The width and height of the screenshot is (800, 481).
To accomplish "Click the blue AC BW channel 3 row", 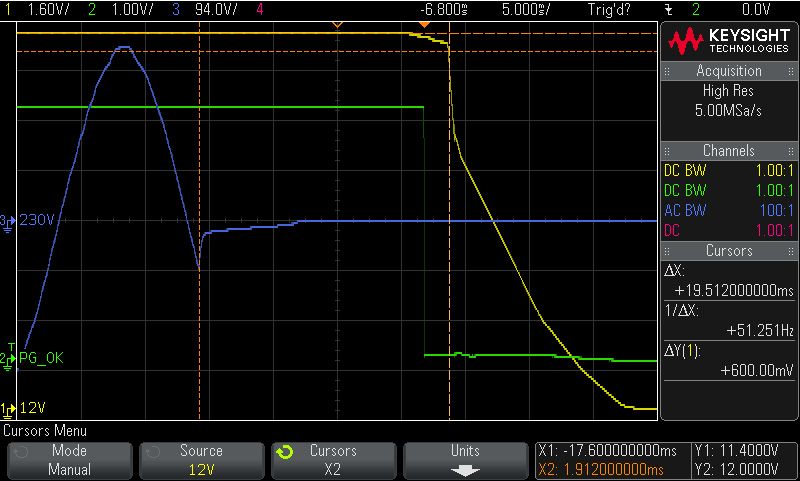I will pos(728,210).
